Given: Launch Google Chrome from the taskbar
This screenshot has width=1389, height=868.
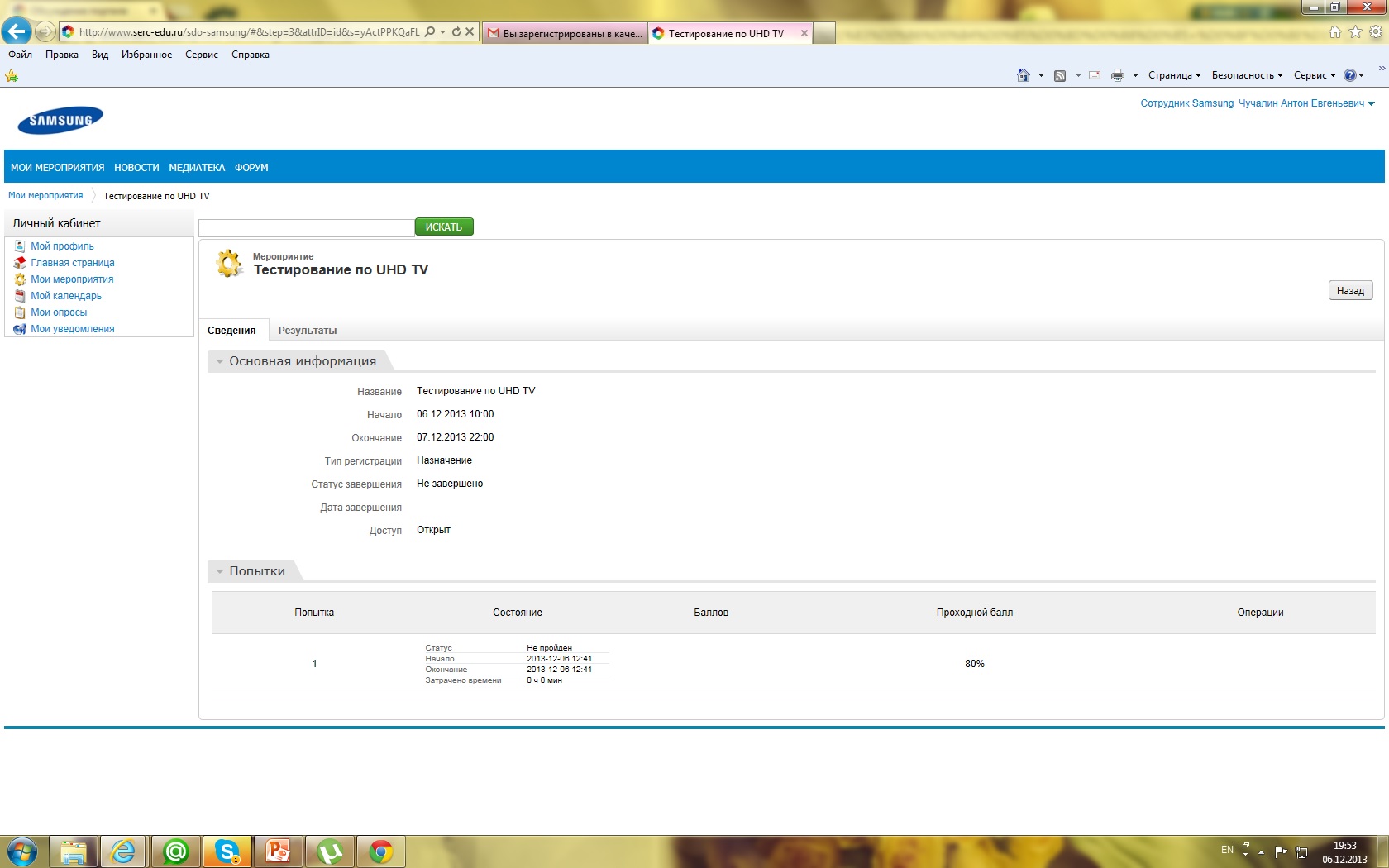Looking at the screenshot, I should 380,851.
